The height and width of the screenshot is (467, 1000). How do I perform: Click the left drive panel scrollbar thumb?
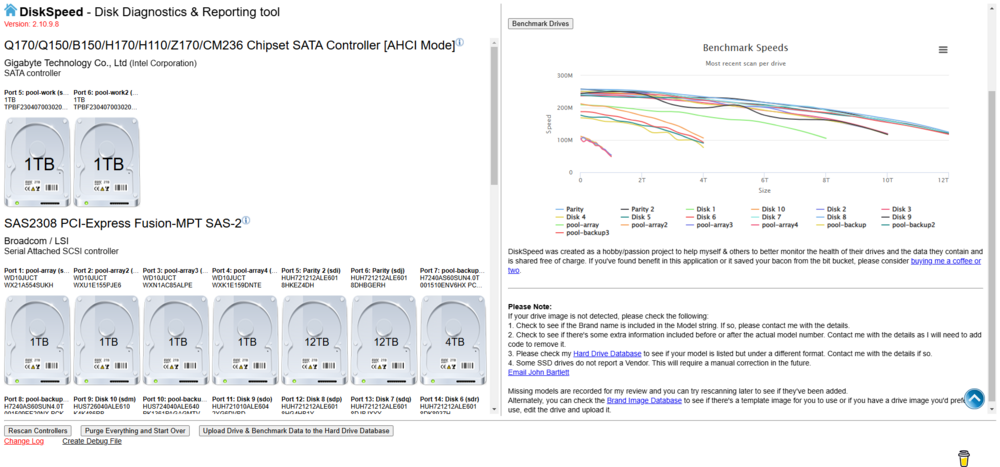494,115
